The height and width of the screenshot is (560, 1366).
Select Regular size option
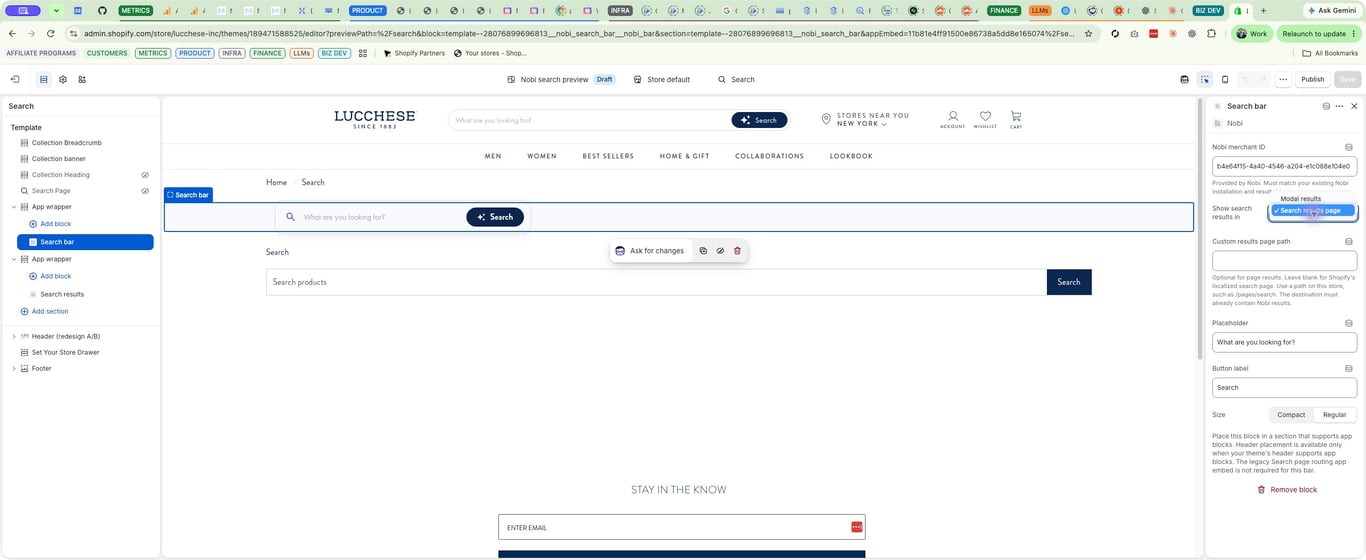tap(1335, 415)
